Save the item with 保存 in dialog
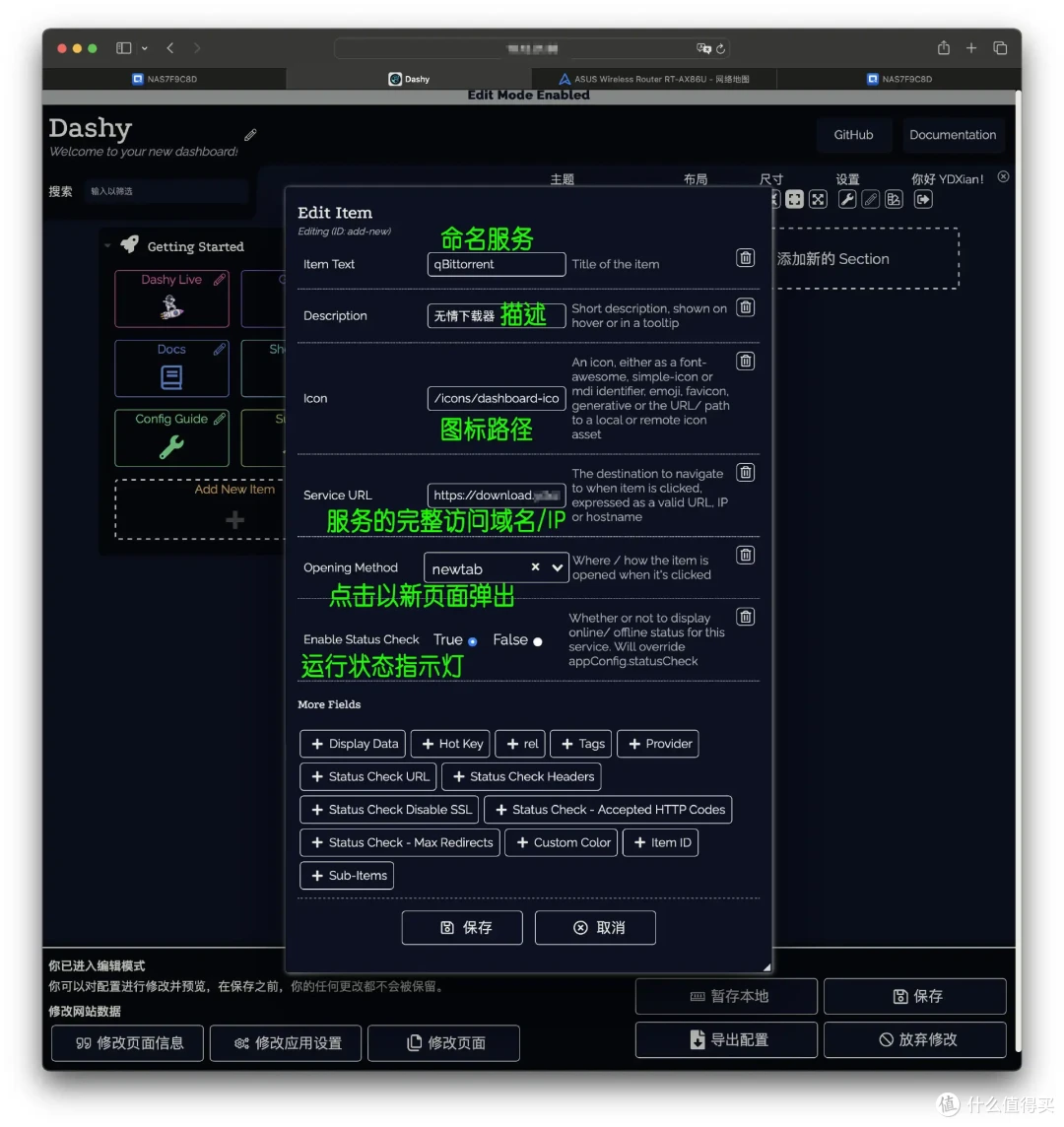 pyautogui.click(x=462, y=928)
